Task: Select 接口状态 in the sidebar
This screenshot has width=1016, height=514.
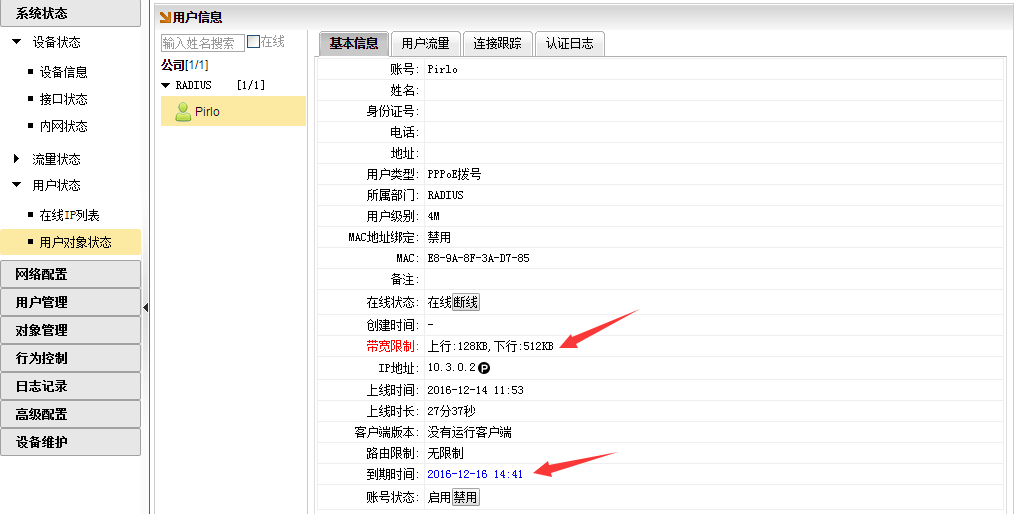Action: 63,99
